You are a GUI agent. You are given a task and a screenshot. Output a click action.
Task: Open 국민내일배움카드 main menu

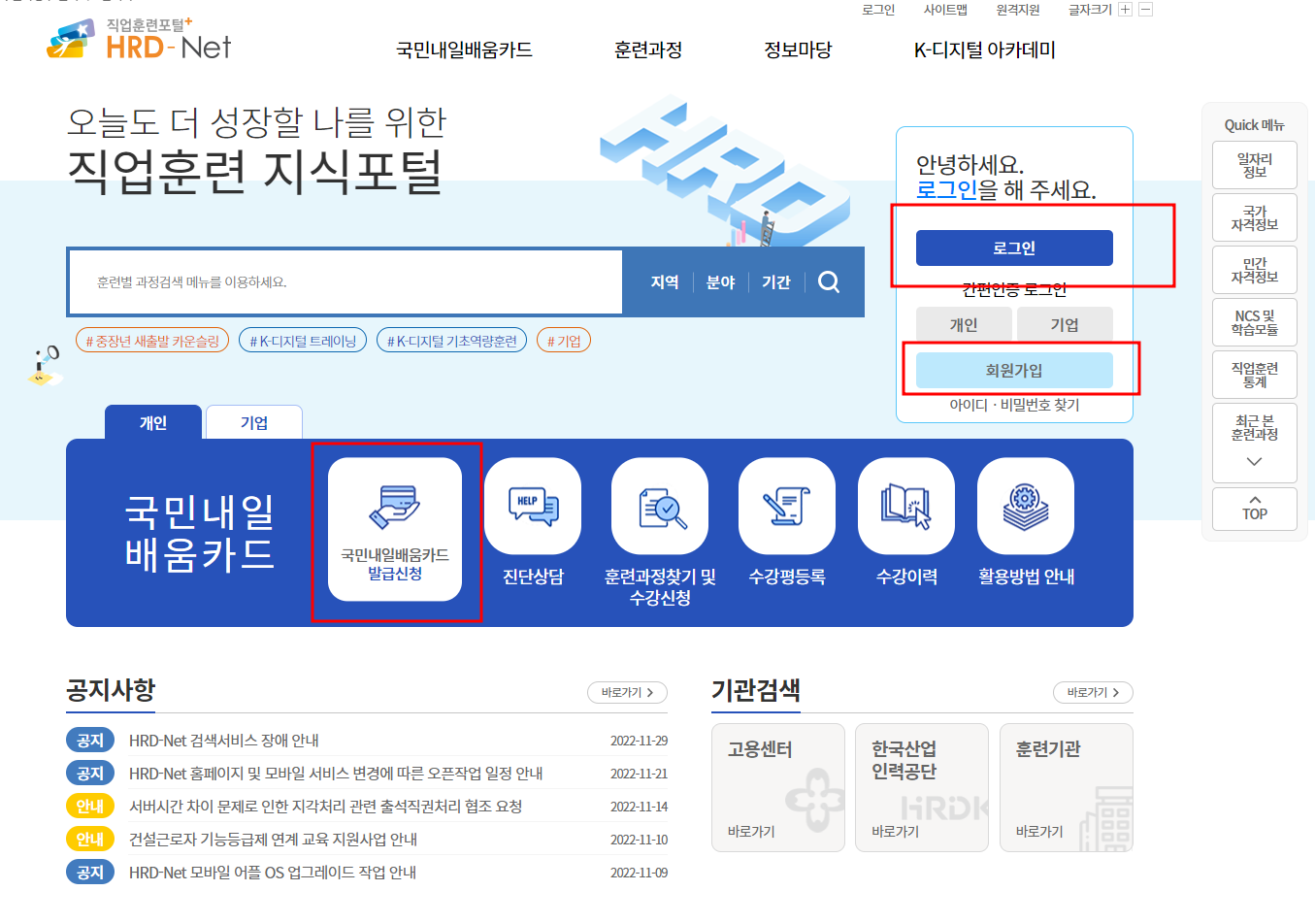coord(464,49)
